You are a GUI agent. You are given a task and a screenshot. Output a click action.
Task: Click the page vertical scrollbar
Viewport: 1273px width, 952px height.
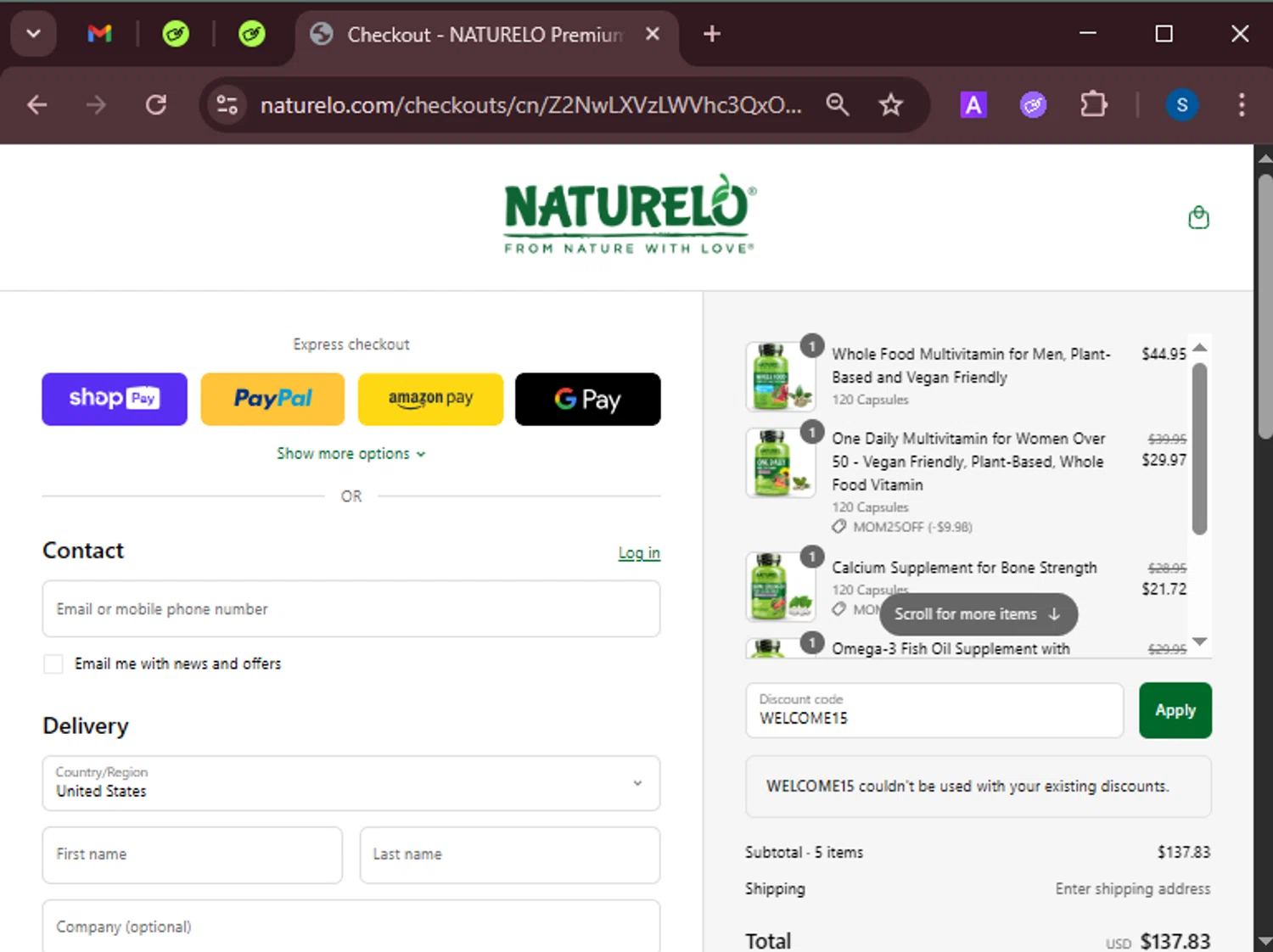tap(1265, 305)
